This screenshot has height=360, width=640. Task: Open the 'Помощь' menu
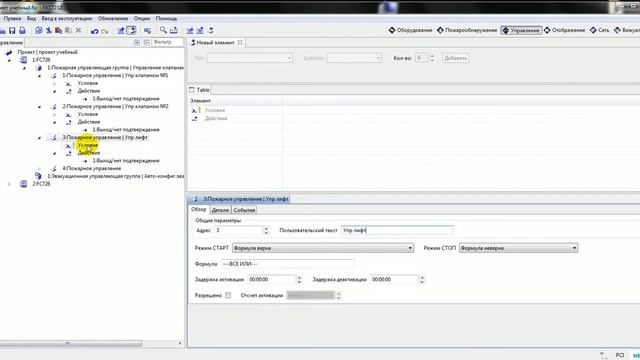pyautogui.click(x=167, y=19)
